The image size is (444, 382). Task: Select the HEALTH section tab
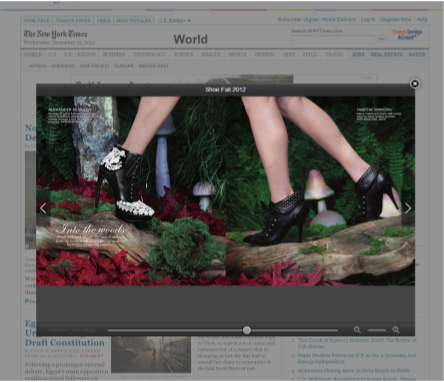211,54
